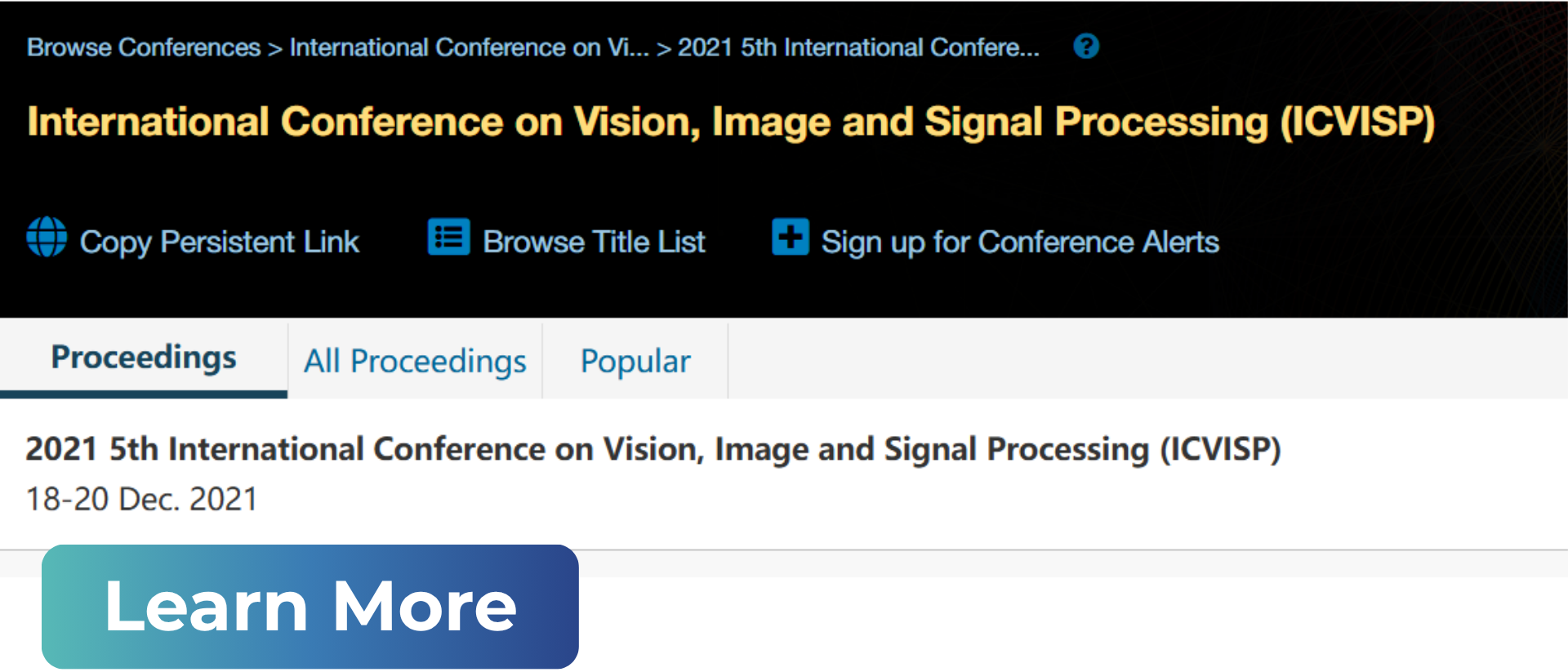Click the separator arrow before the 2021 breadcrumb

[x=664, y=49]
